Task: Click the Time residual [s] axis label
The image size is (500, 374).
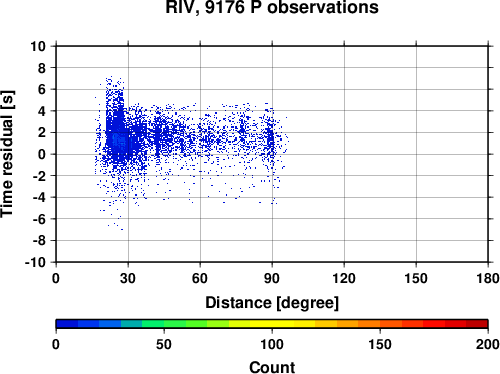Action: (7, 154)
